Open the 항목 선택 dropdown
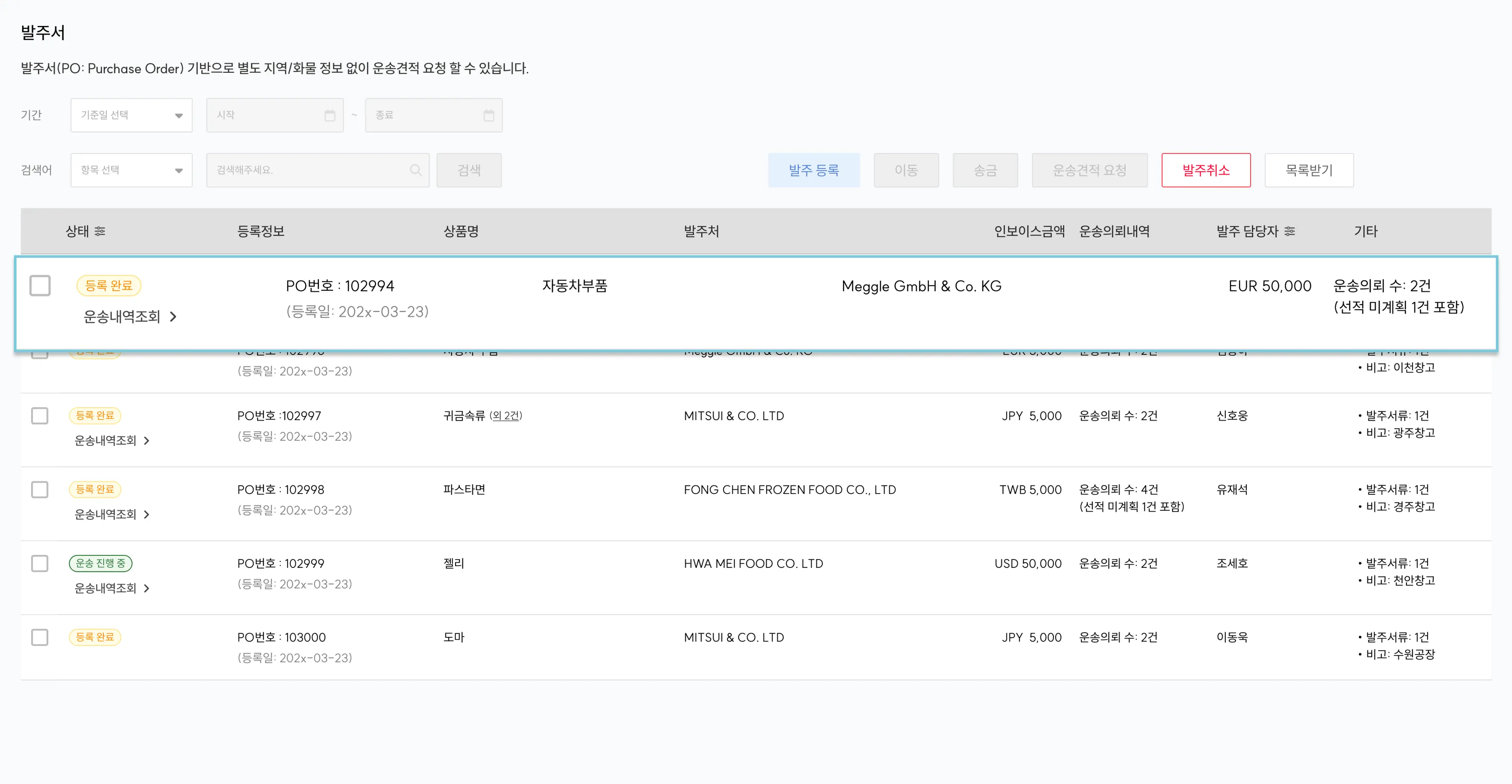The width and height of the screenshot is (1512, 784). pos(132,170)
